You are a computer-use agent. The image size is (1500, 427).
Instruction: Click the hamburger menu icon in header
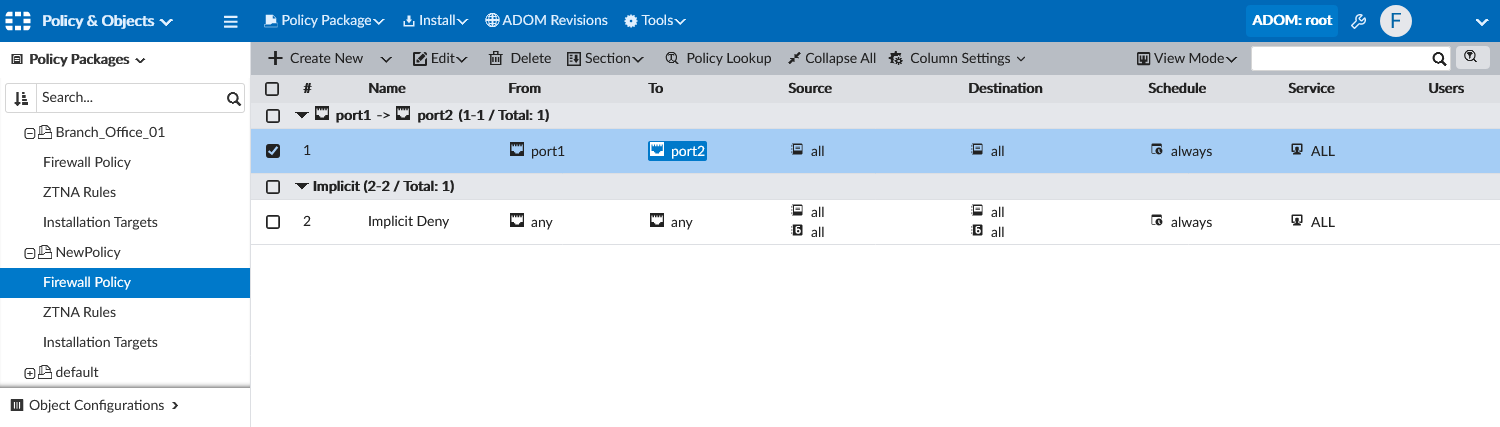[230, 21]
